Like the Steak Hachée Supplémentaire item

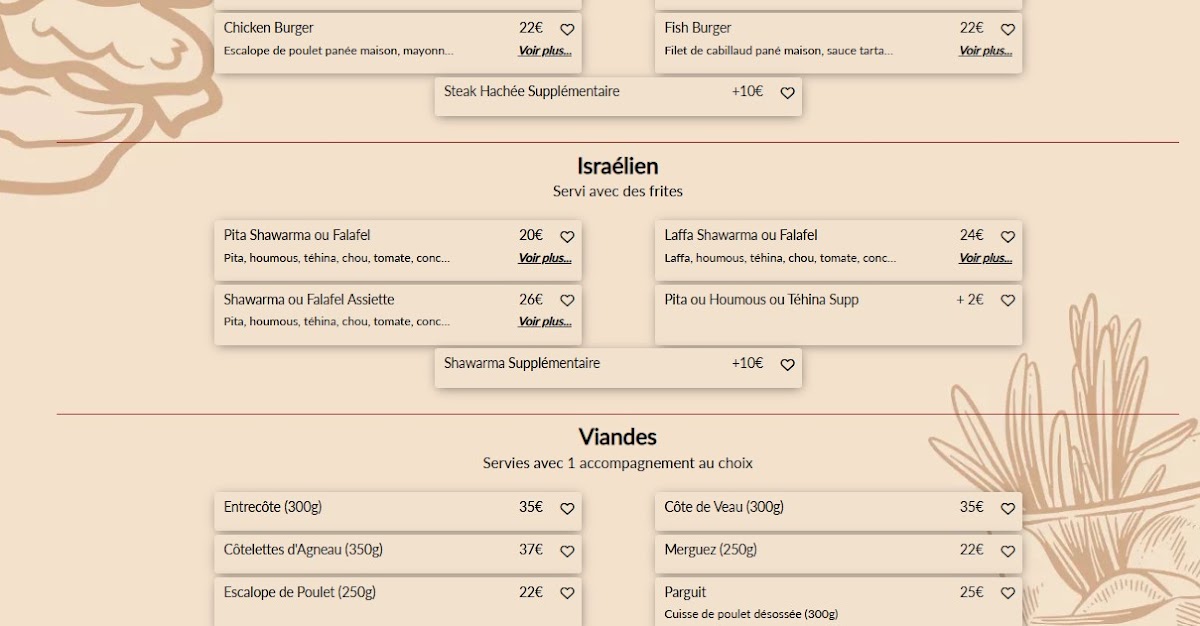pos(787,93)
